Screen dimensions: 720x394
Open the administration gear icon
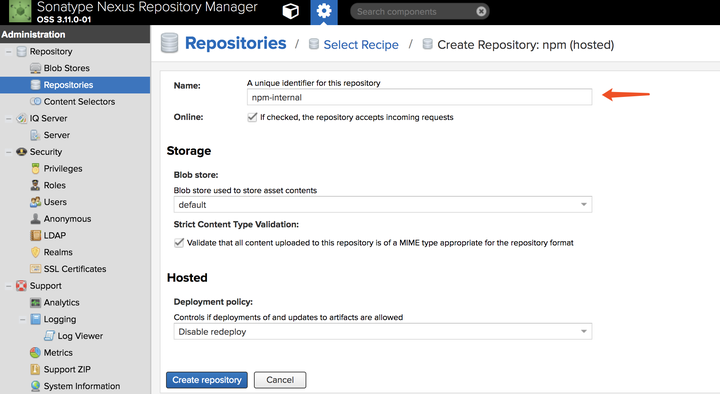click(x=324, y=11)
